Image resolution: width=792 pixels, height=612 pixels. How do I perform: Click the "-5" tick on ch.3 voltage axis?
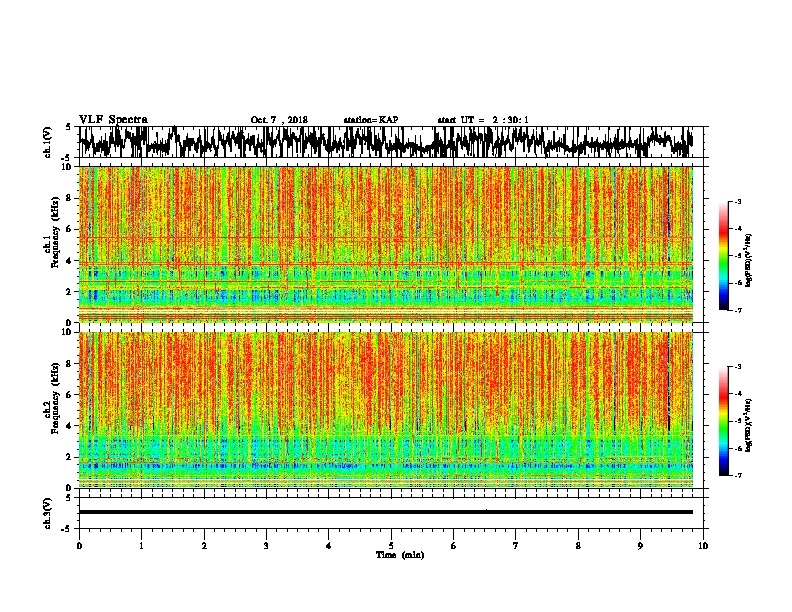point(68,529)
